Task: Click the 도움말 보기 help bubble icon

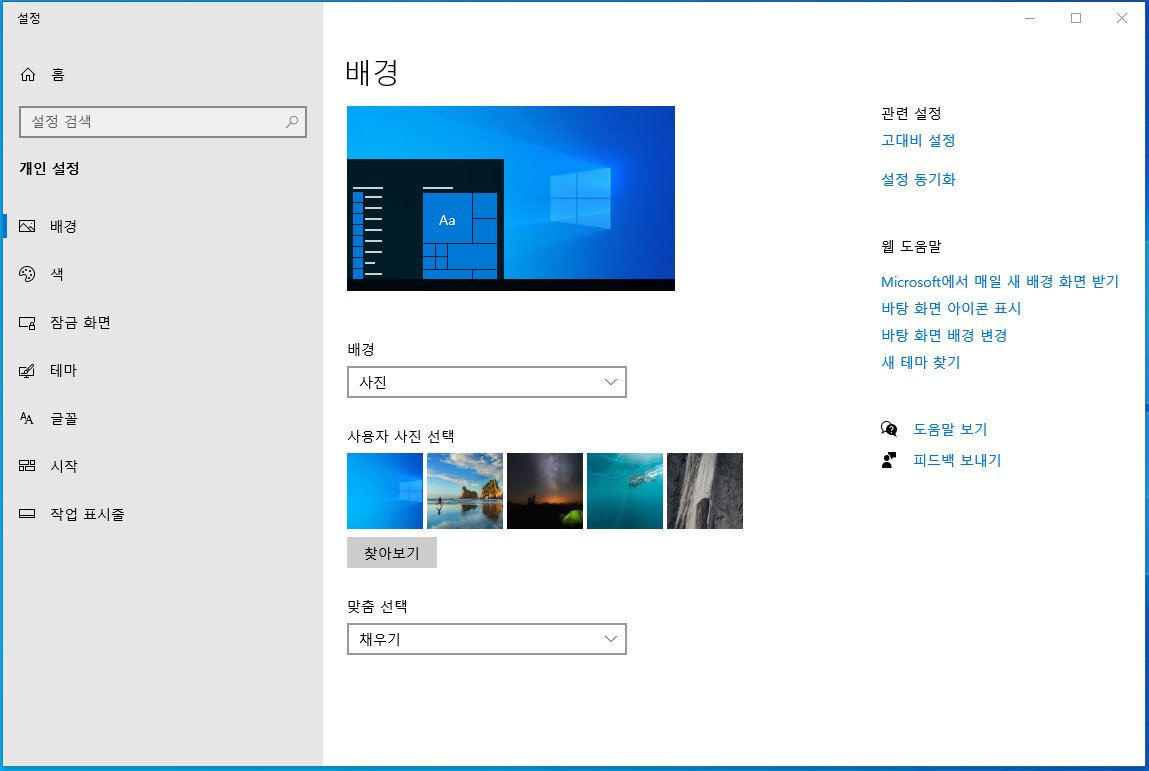Action: [889, 429]
